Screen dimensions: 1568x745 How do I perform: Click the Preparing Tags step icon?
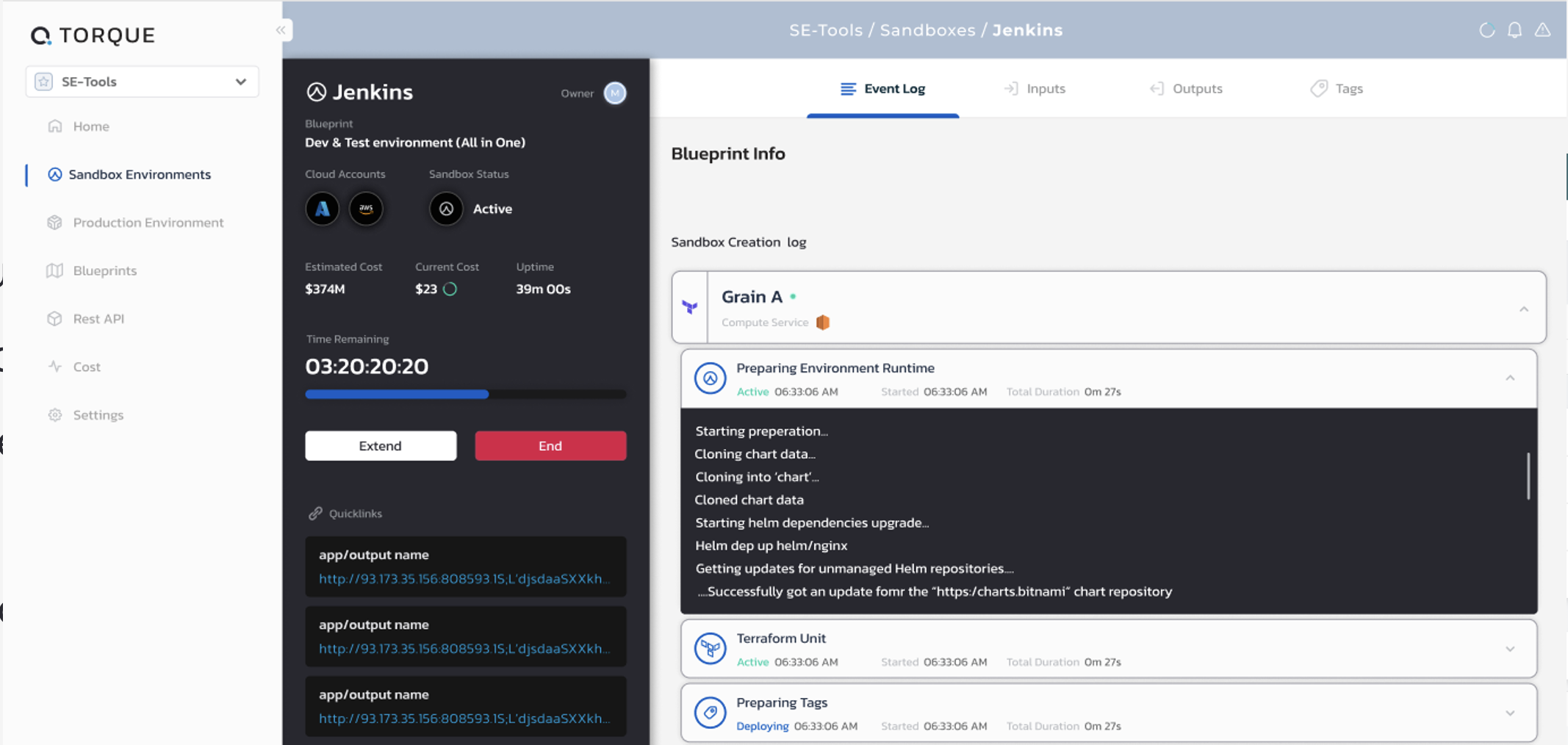pyautogui.click(x=710, y=713)
